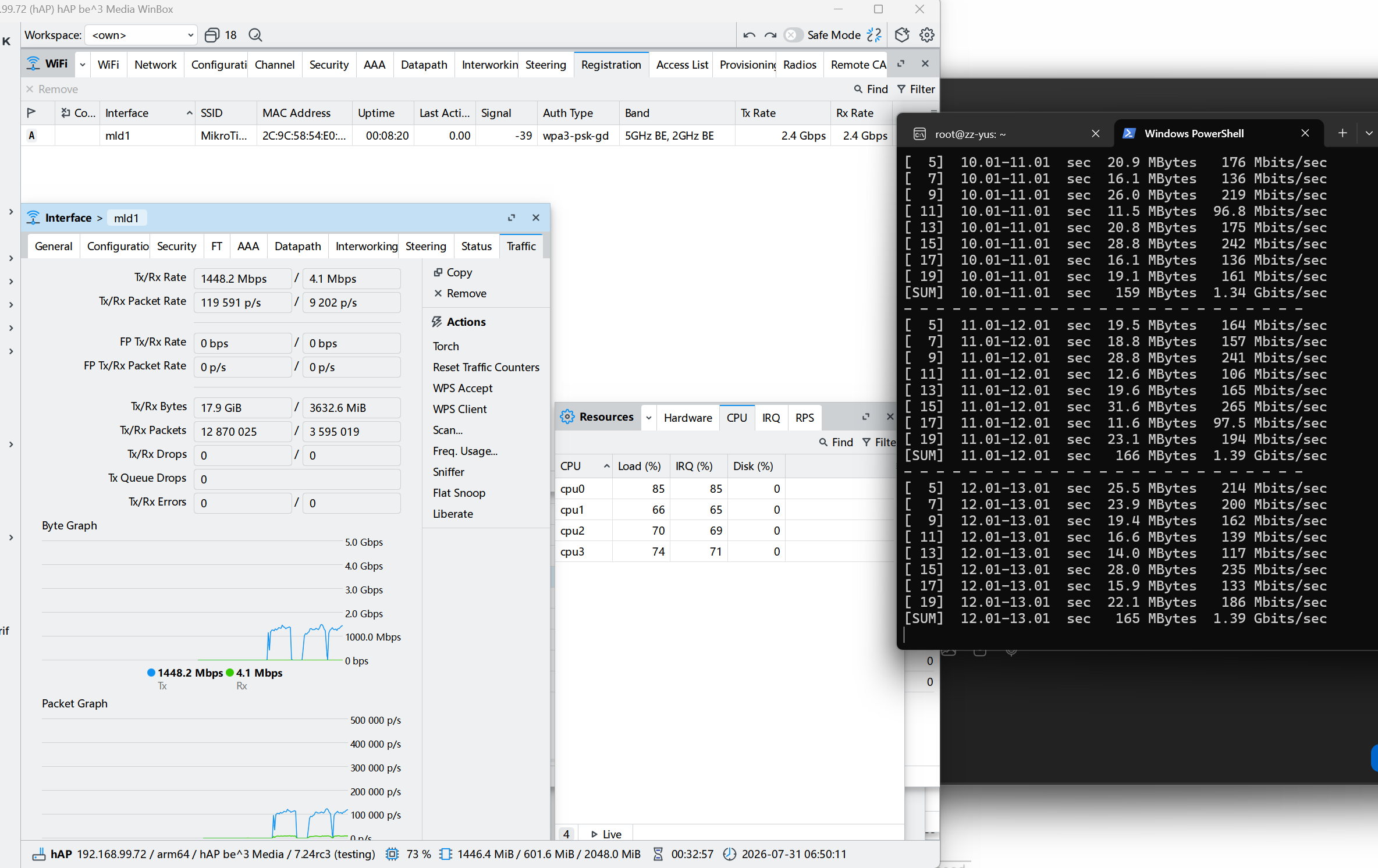
Task: Click Filter in the WiFi registration panel
Action: [x=916, y=89]
